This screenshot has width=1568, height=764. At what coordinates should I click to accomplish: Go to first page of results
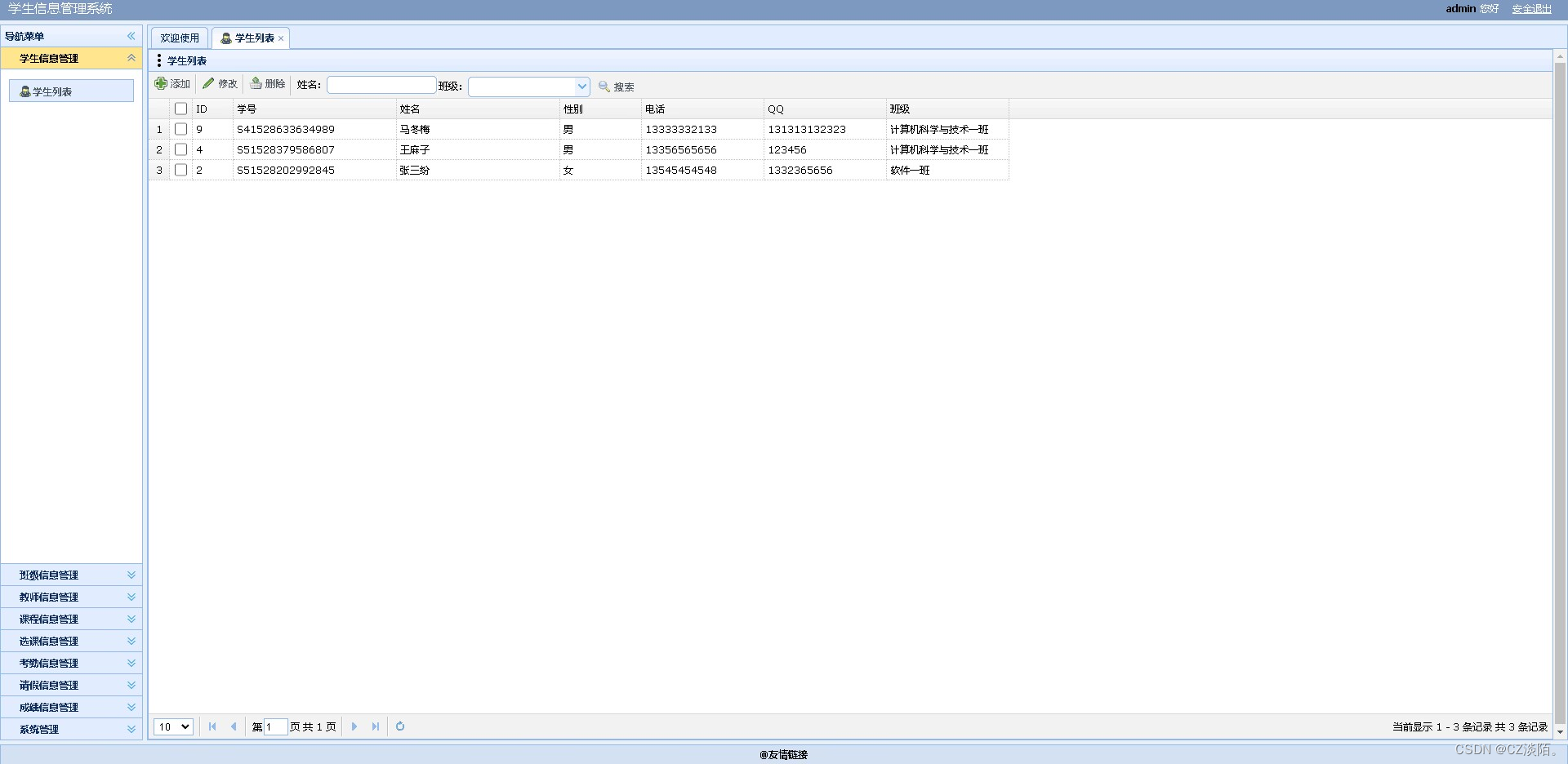point(212,726)
